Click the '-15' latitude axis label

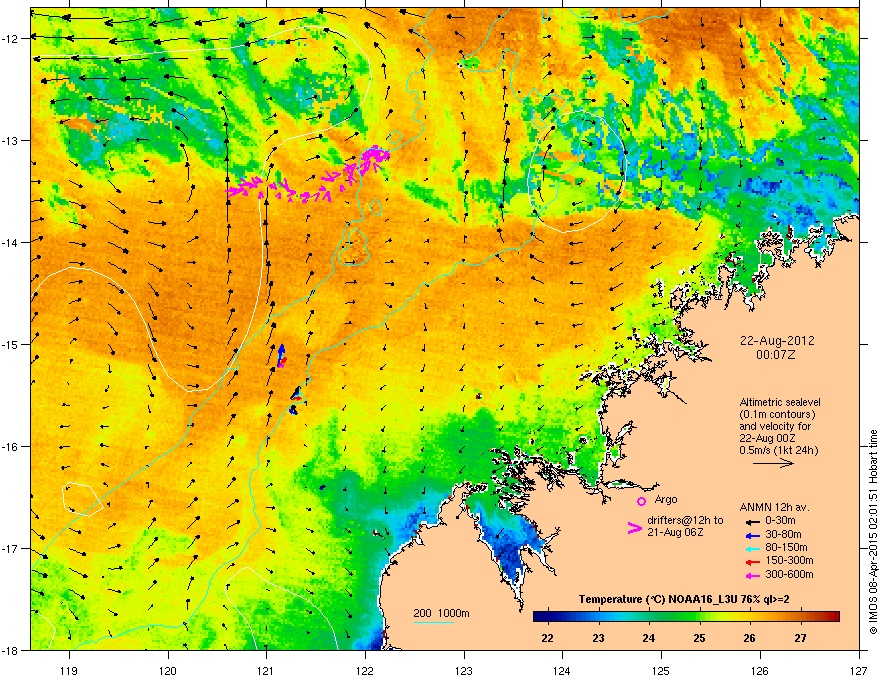coord(10,344)
